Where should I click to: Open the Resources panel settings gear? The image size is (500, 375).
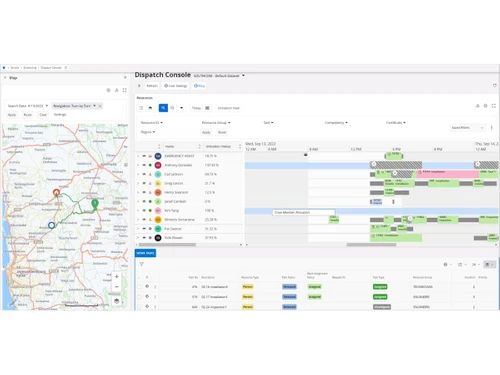click(x=485, y=106)
